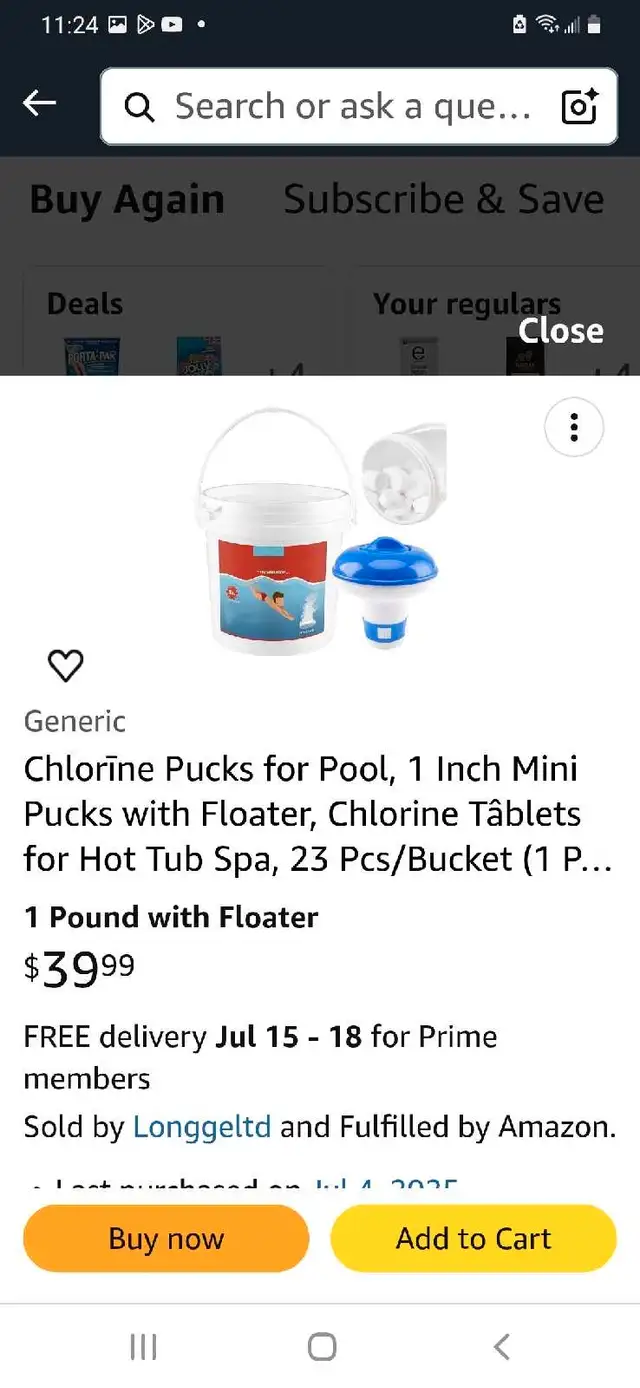Switch to Buy Again tab
640x1388 pixels.
click(x=127, y=200)
